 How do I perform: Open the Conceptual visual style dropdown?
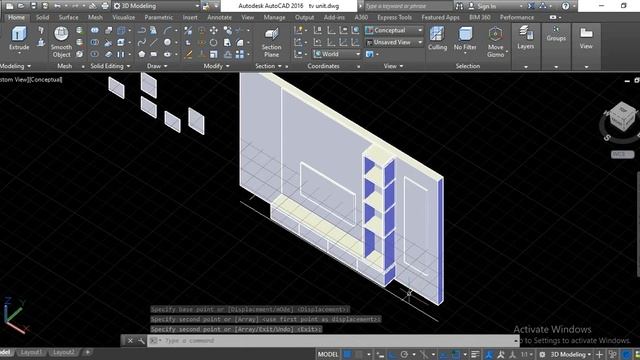(x=394, y=30)
